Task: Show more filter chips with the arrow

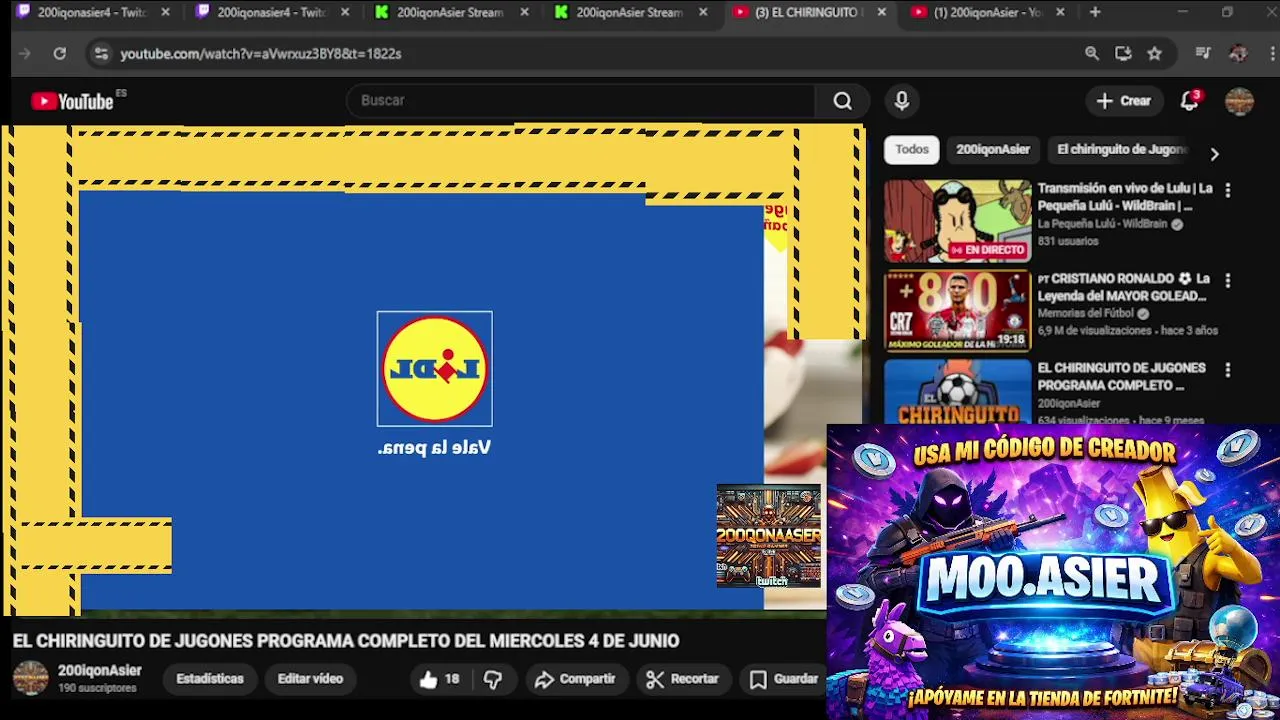Action: click(1214, 154)
